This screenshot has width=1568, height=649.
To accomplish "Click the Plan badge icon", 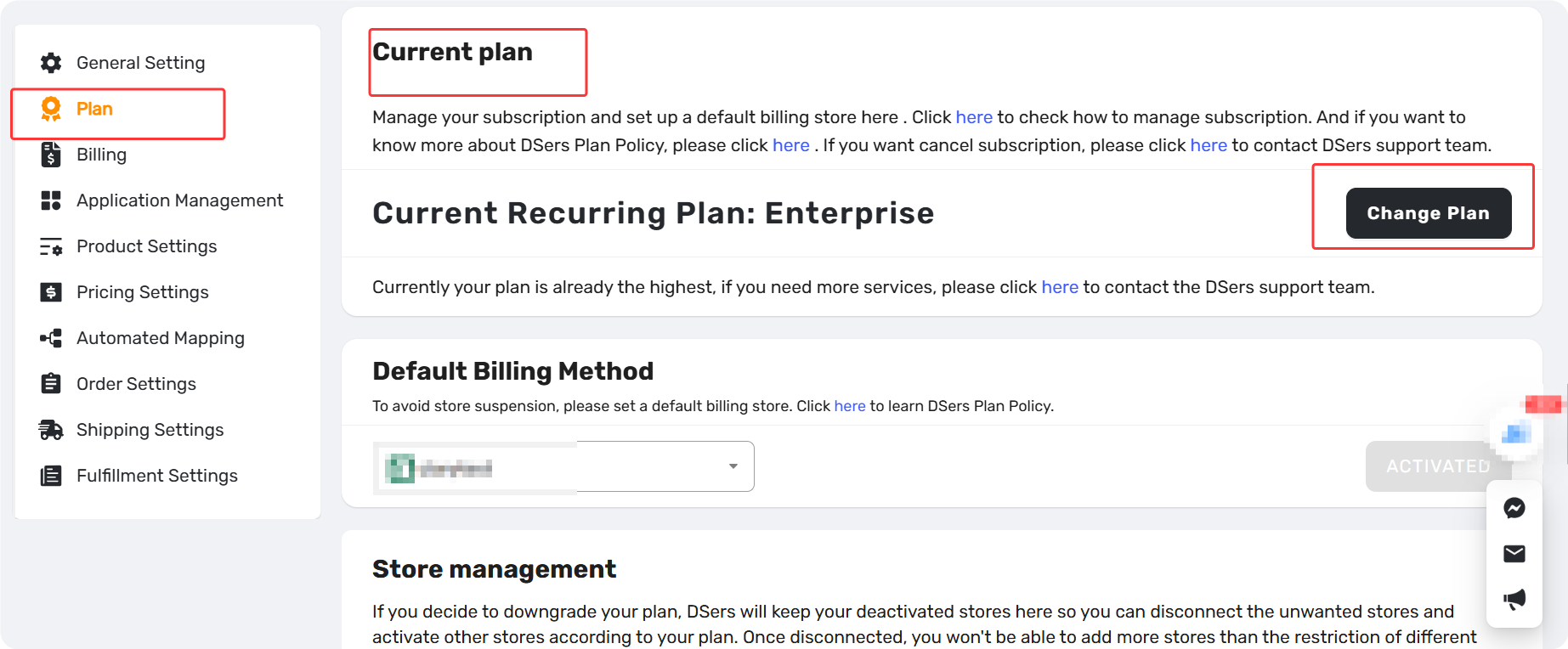I will (51, 109).
